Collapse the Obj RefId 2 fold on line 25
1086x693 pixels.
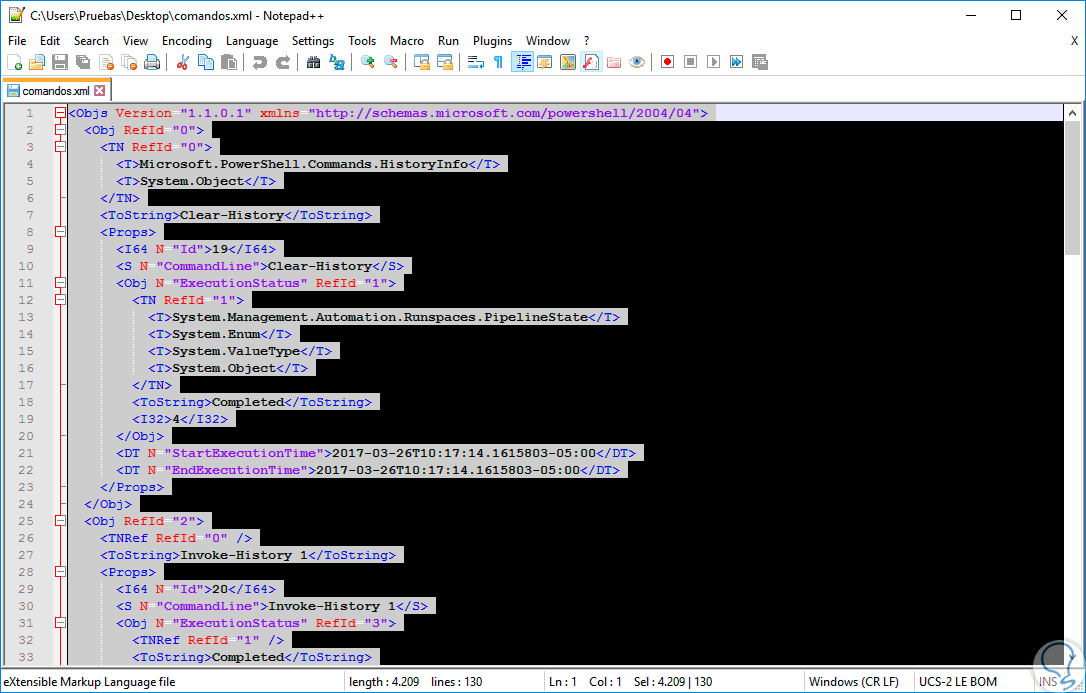point(60,521)
